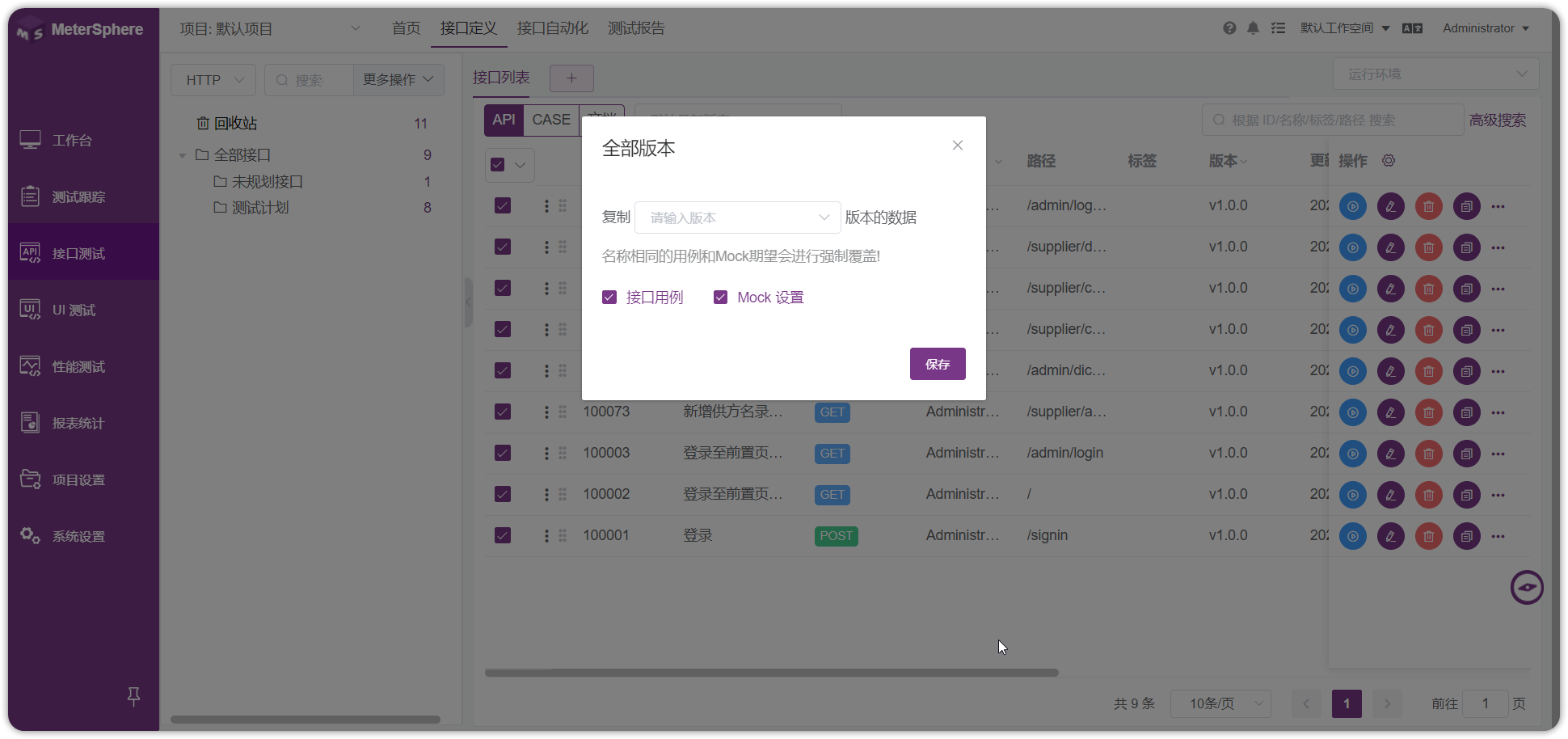Change page size 10条/页 dropdown
1568x739 pixels.
[x=1220, y=703]
